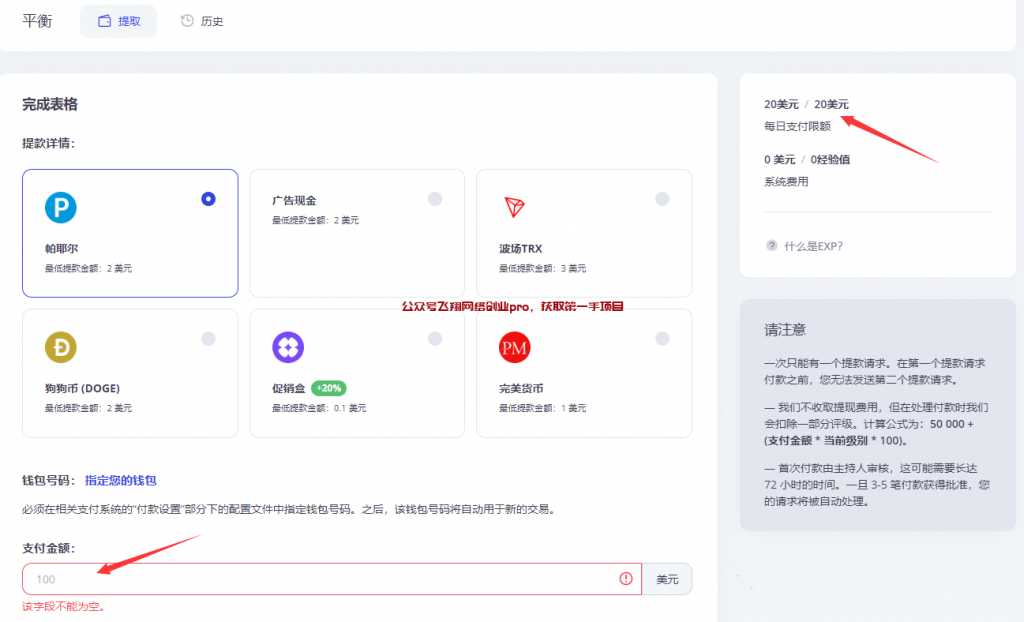Click the question mark icon beside 什么是EXP
The height and width of the screenshot is (622, 1024).
pyautogui.click(x=771, y=246)
